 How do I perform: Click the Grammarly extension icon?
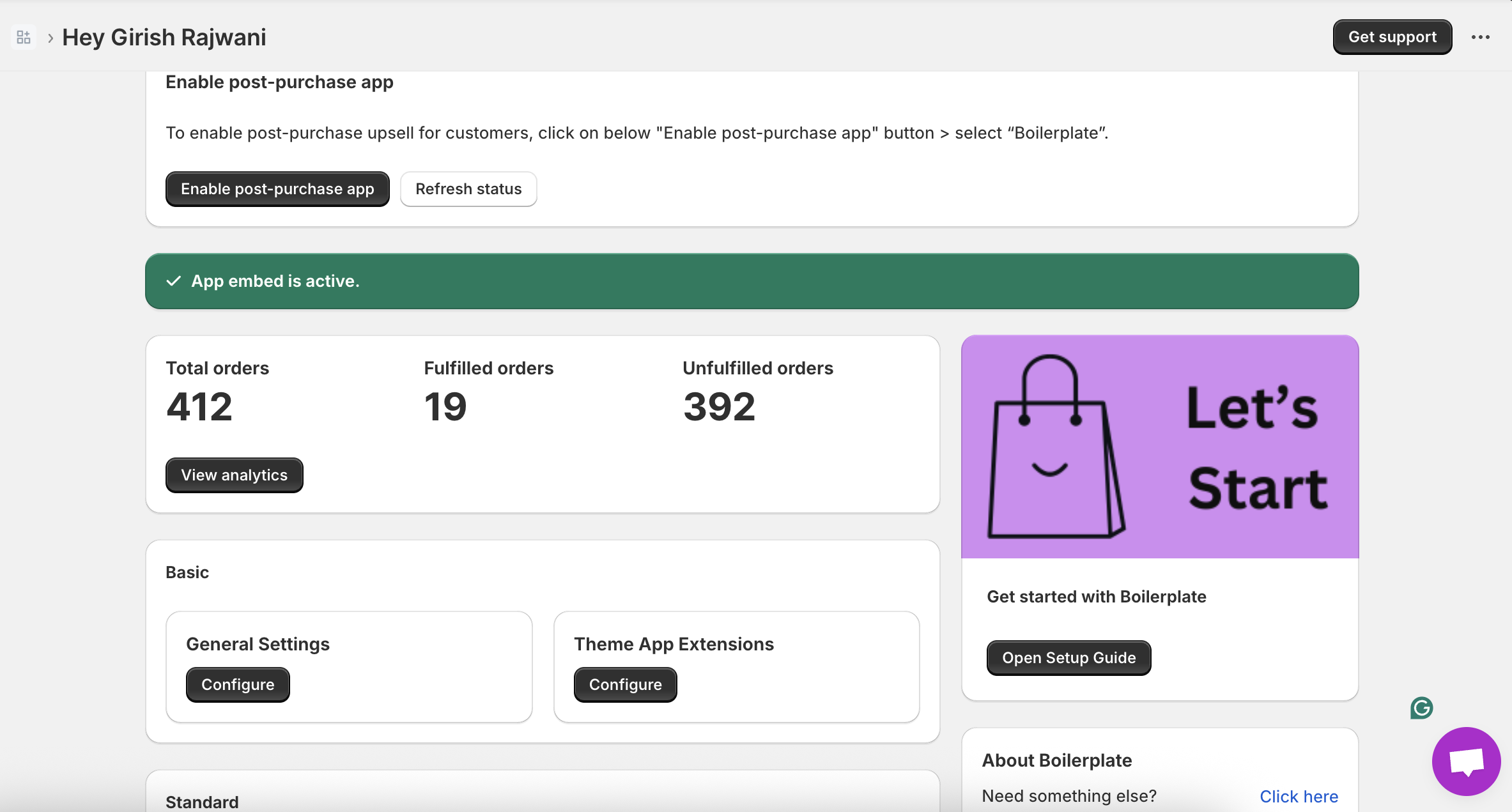pos(1421,708)
